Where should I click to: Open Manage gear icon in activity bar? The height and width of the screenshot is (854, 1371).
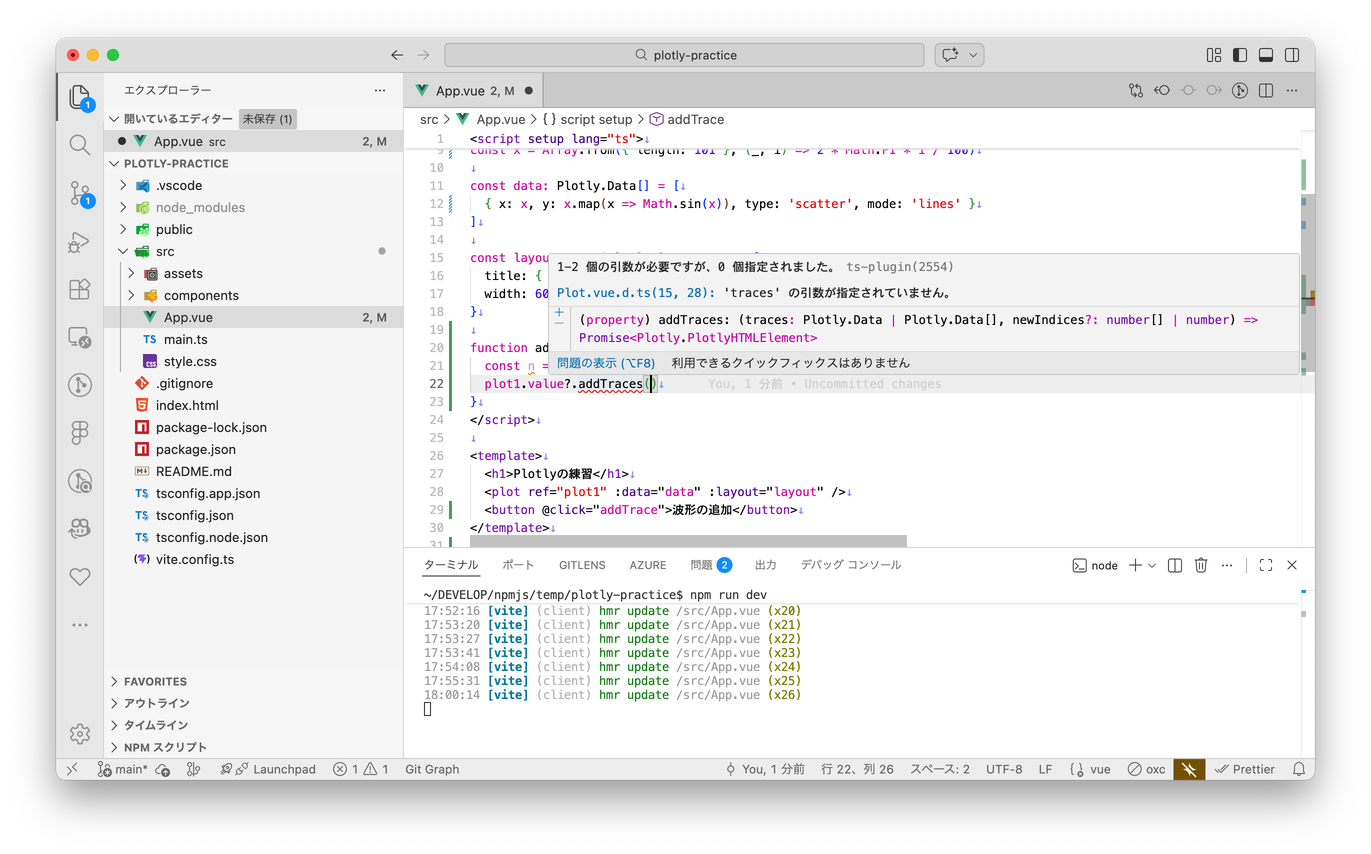tap(80, 733)
